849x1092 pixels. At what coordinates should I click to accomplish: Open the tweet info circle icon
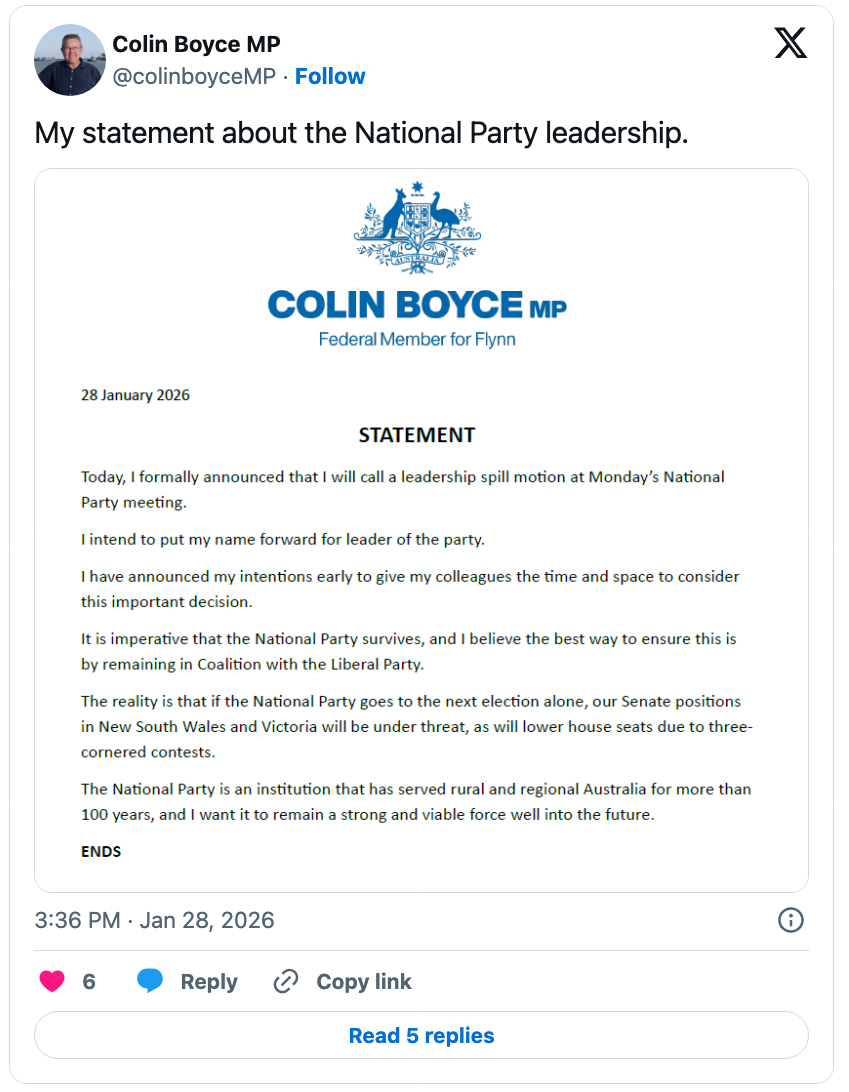790,920
